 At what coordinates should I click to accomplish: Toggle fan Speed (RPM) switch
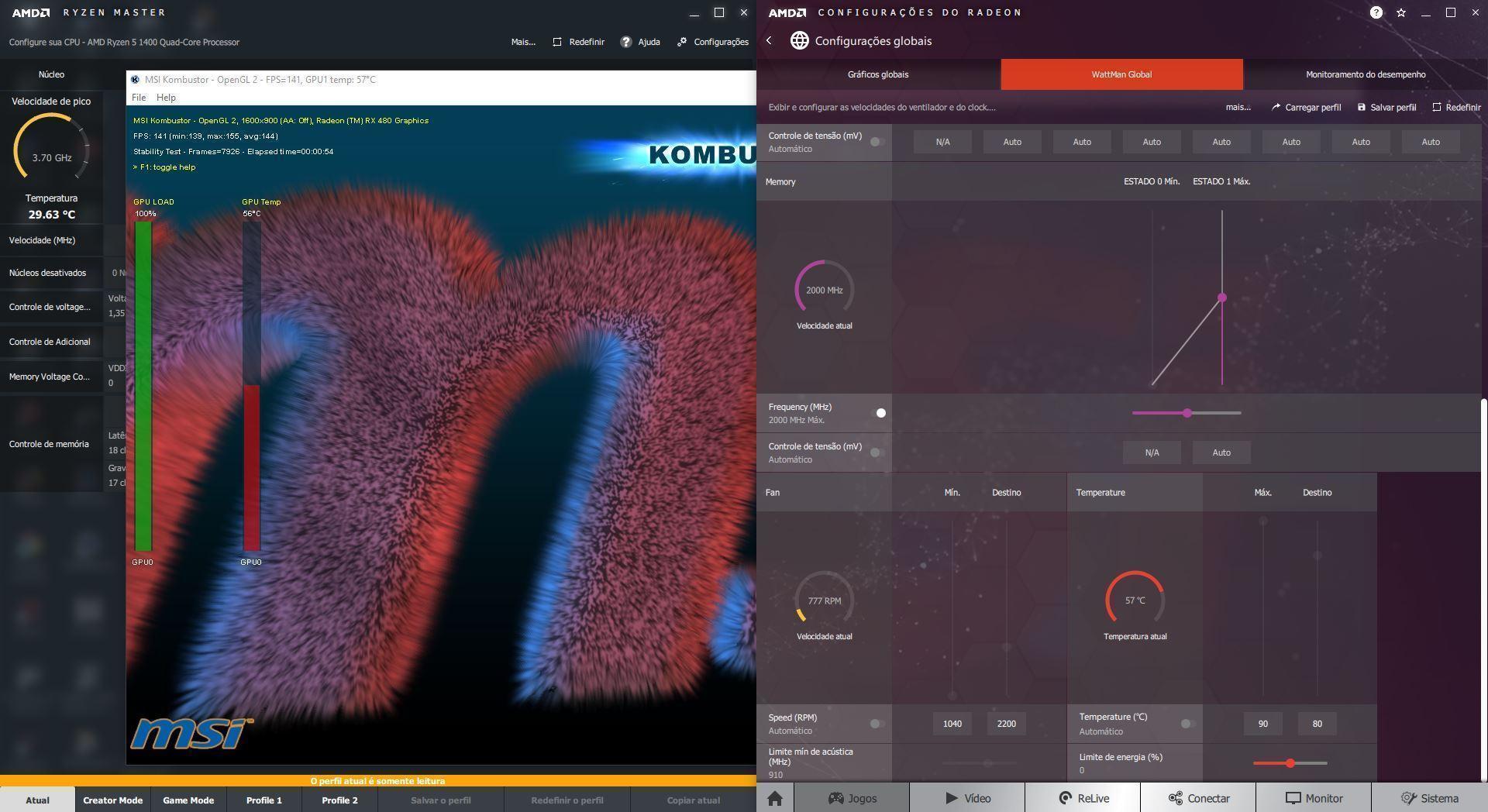[877, 724]
